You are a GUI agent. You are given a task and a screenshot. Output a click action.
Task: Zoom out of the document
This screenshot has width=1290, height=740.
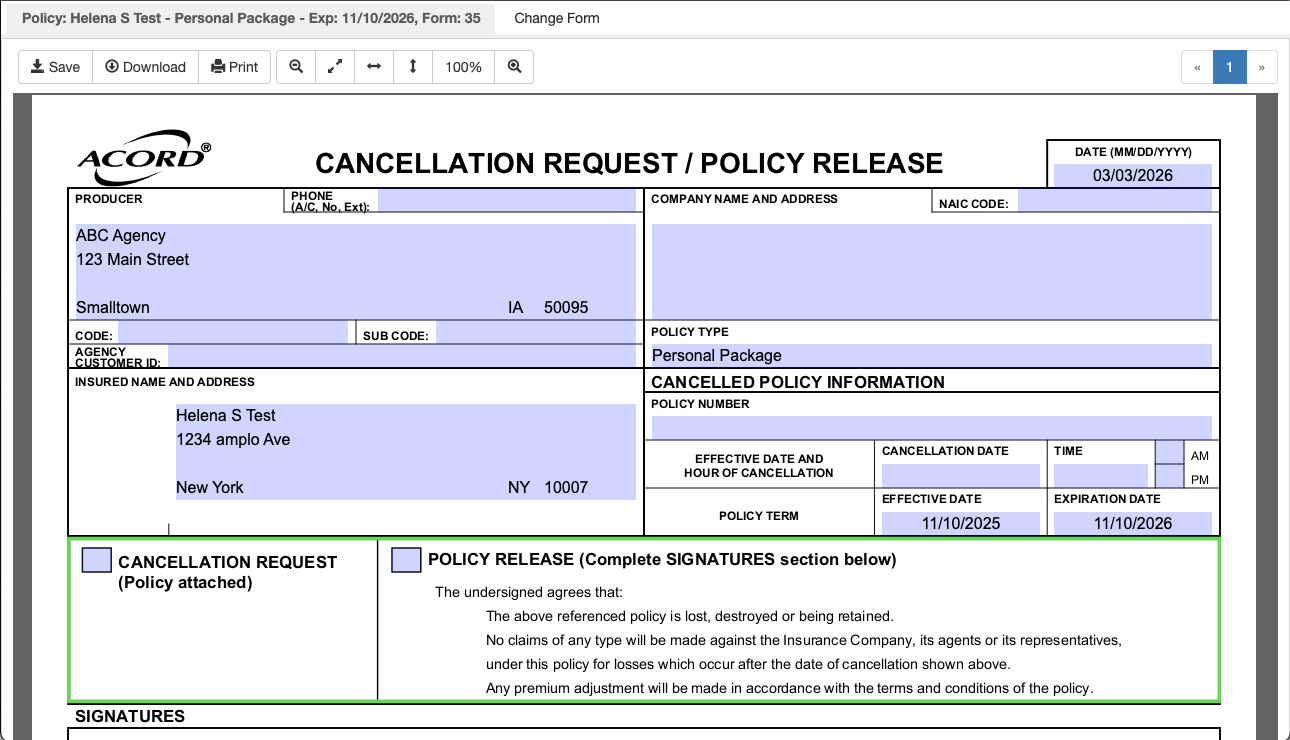click(x=296, y=67)
